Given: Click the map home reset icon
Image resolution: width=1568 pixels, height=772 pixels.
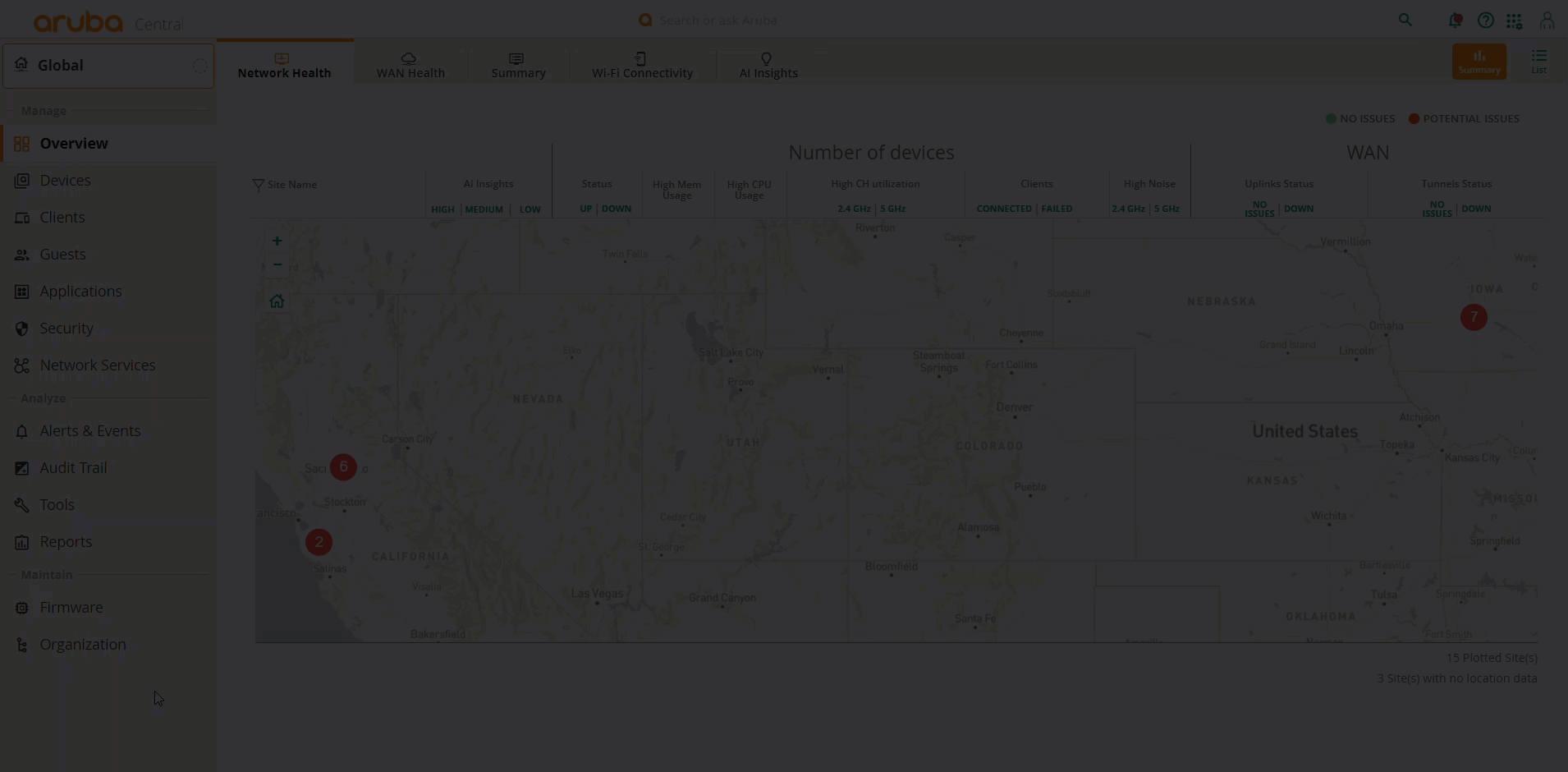Looking at the screenshot, I should [277, 301].
